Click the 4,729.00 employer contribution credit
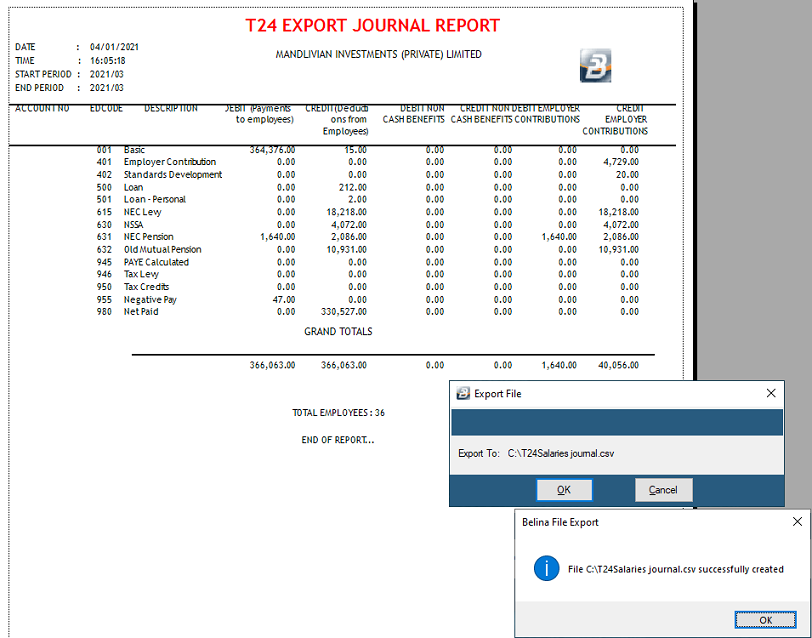812x638 pixels. point(621,162)
